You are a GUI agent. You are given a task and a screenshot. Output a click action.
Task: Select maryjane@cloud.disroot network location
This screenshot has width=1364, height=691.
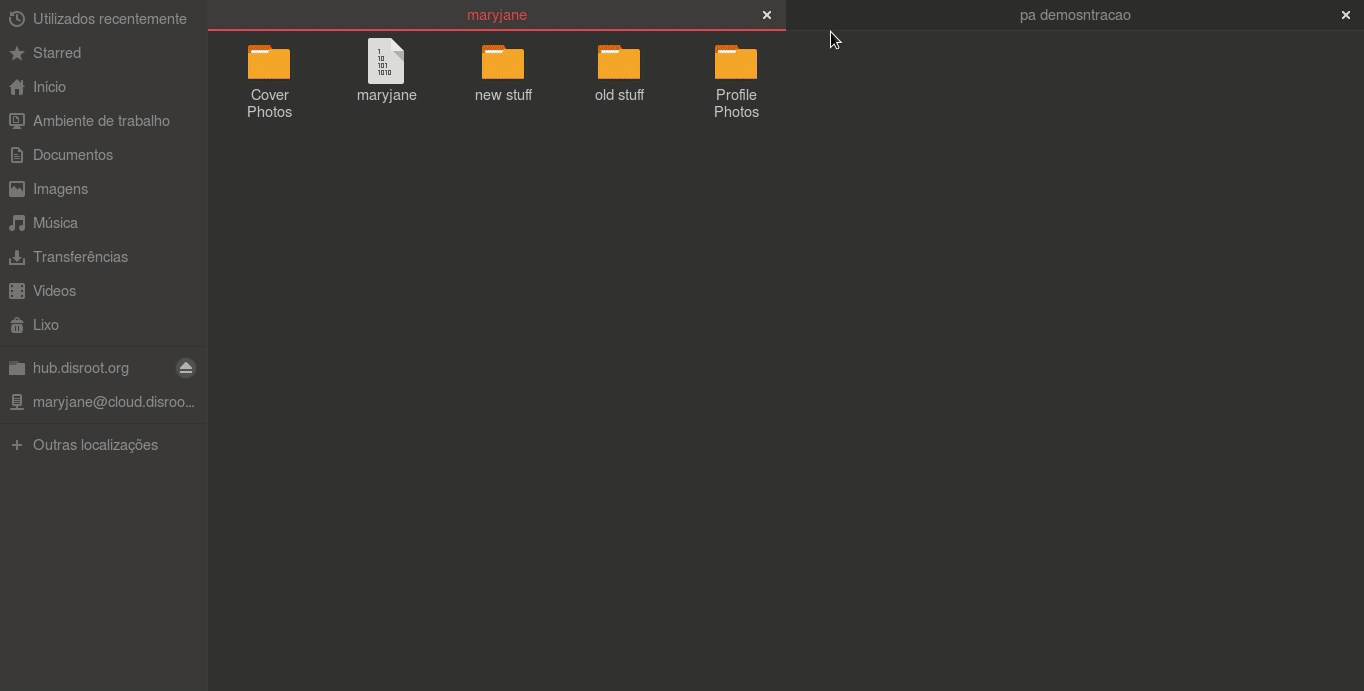point(113,402)
